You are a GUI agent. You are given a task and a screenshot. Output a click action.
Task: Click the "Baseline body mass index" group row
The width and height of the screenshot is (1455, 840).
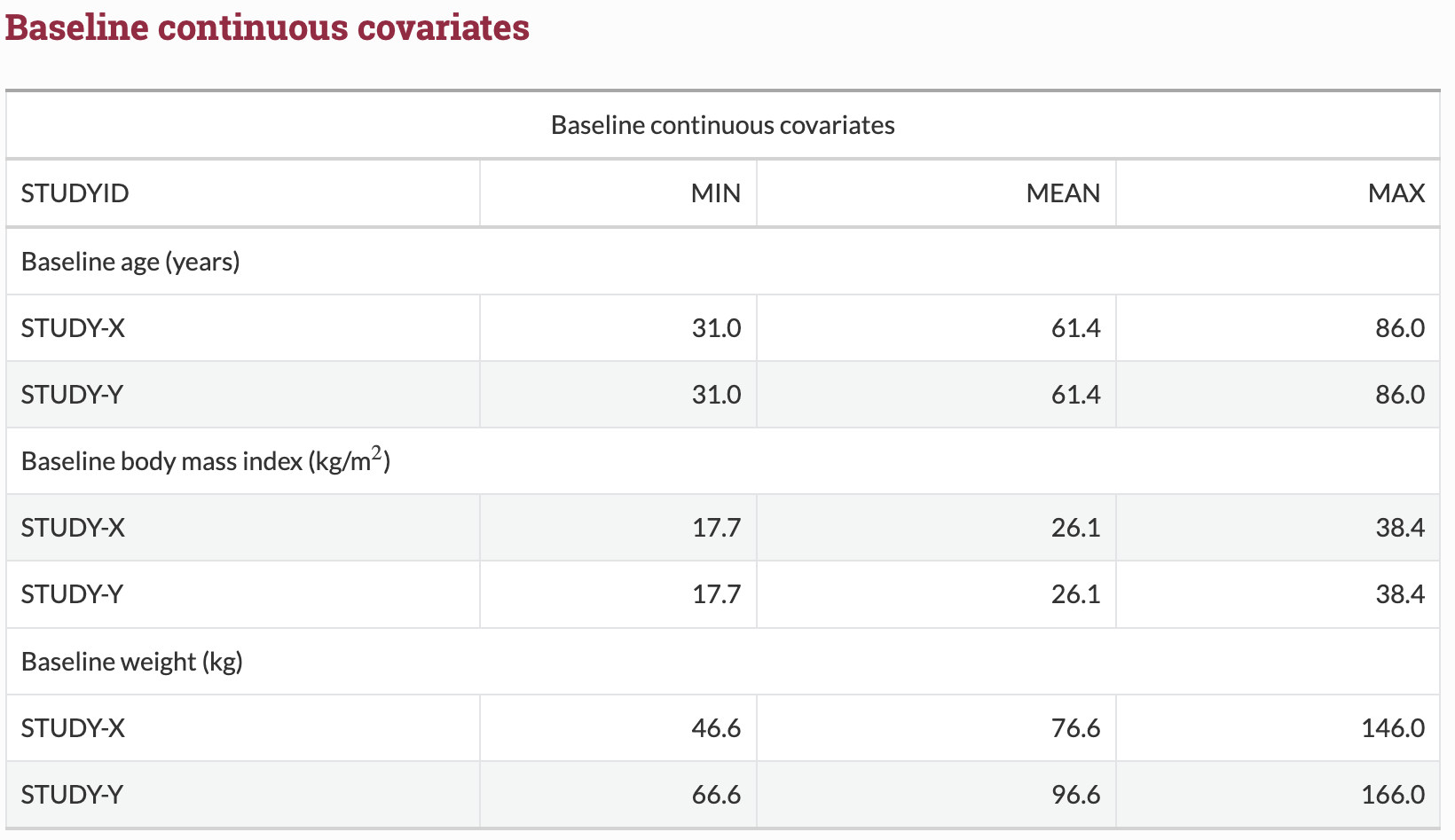click(x=205, y=461)
